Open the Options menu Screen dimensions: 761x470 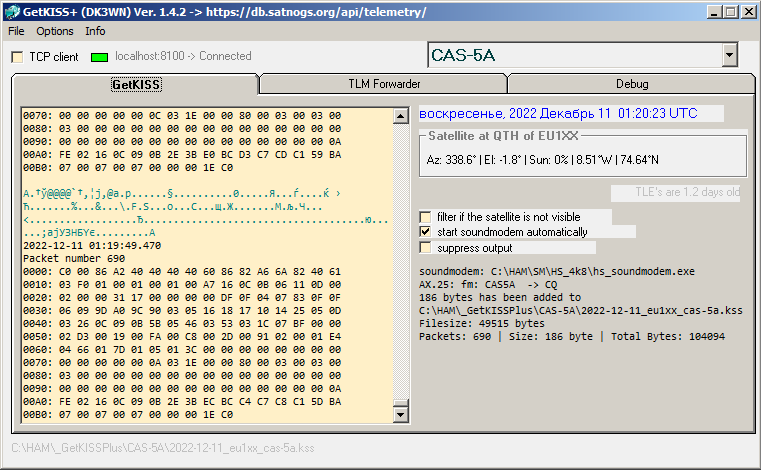tap(55, 31)
